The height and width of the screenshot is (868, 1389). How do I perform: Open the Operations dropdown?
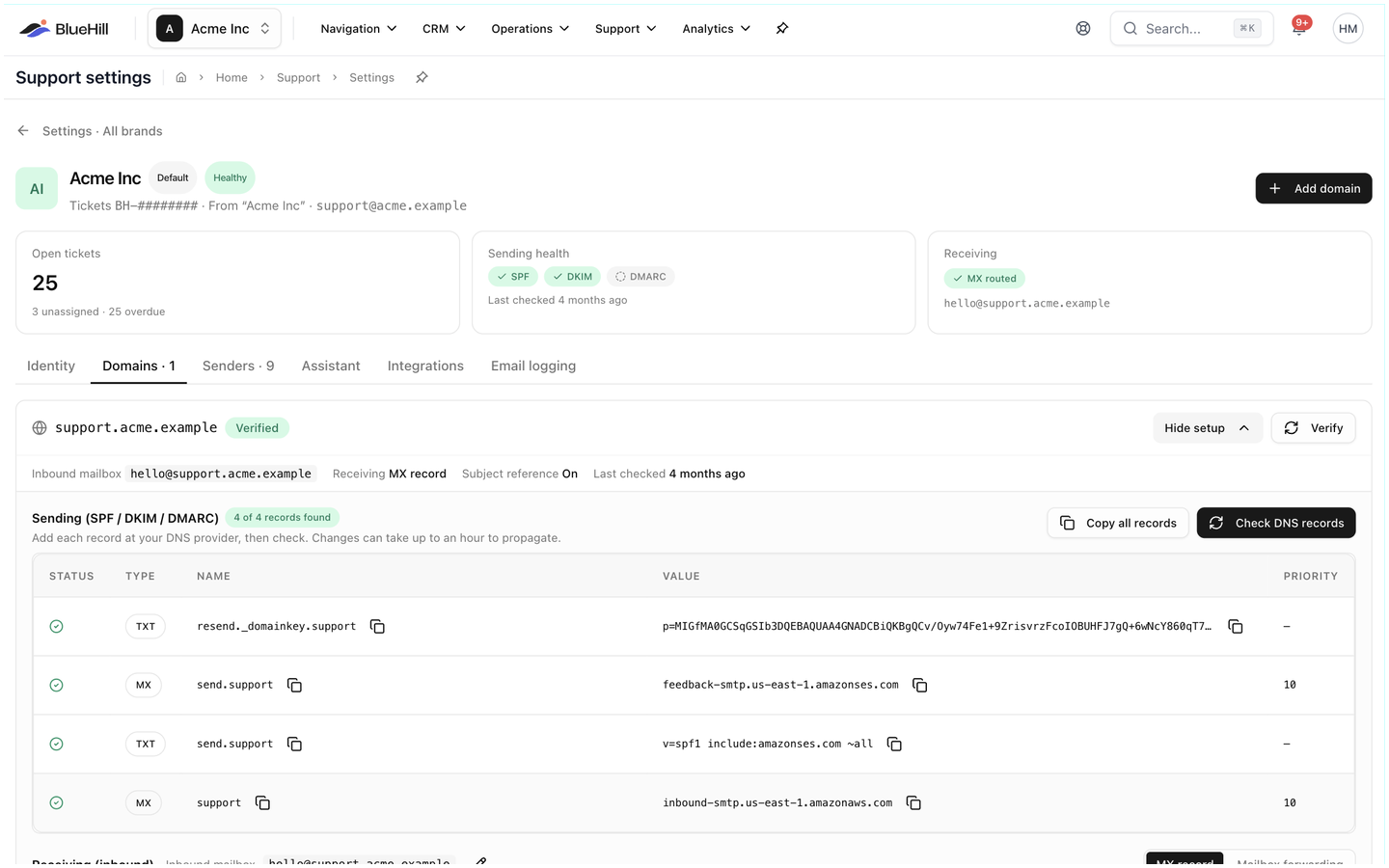(531, 29)
